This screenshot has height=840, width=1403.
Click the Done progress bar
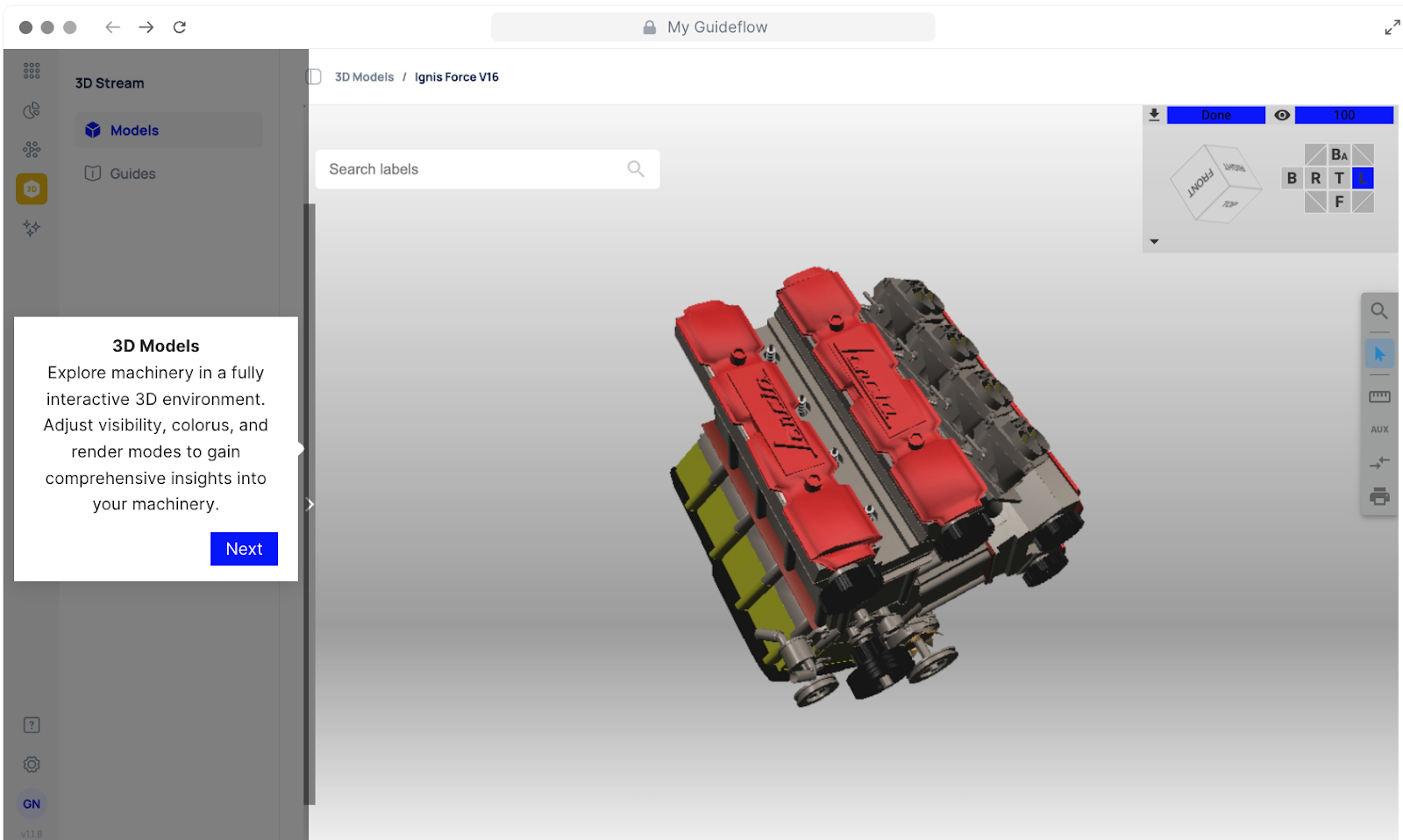click(x=1216, y=115)
